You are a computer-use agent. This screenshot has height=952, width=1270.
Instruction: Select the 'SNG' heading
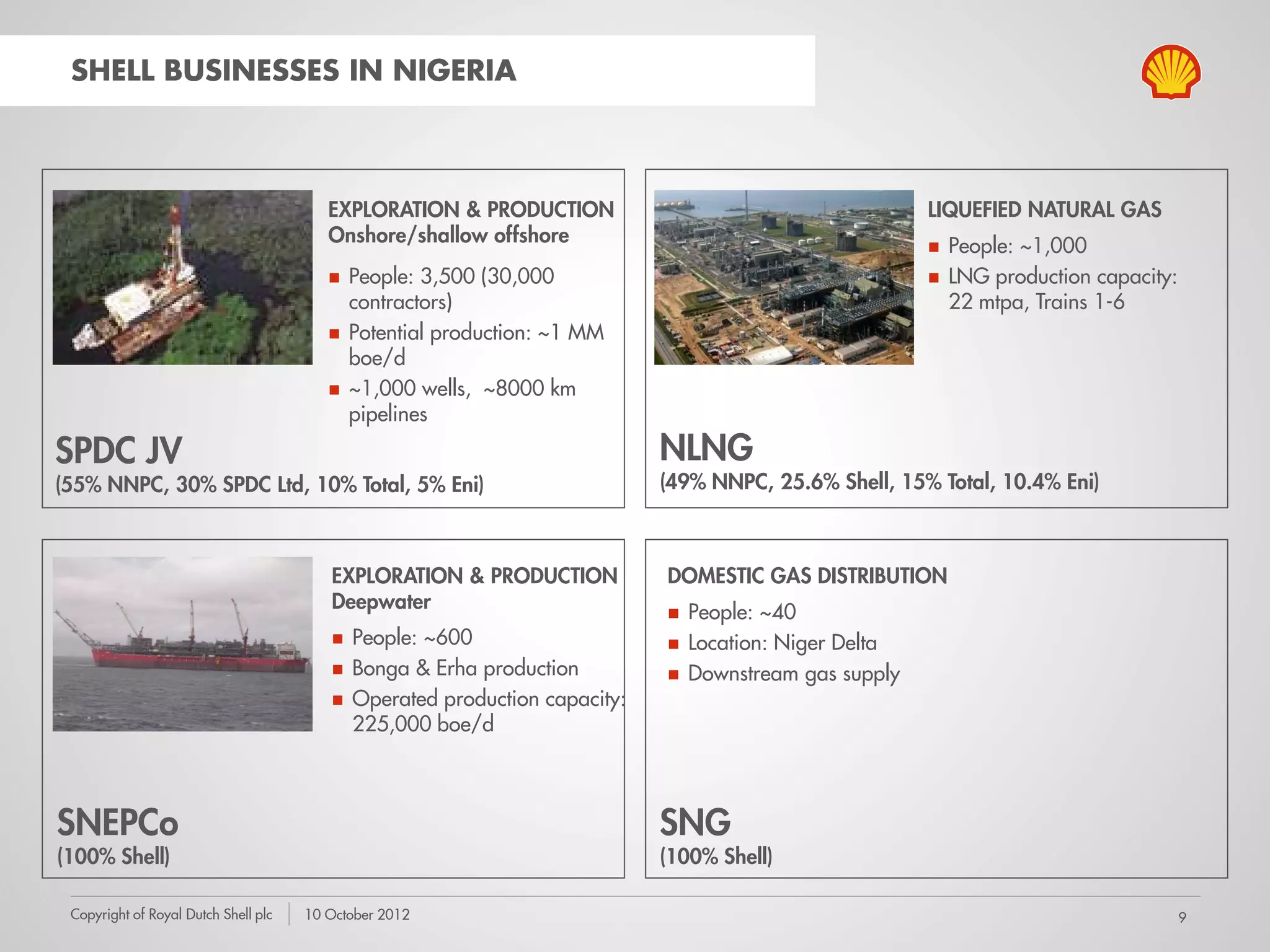click(x=695, y=822)
